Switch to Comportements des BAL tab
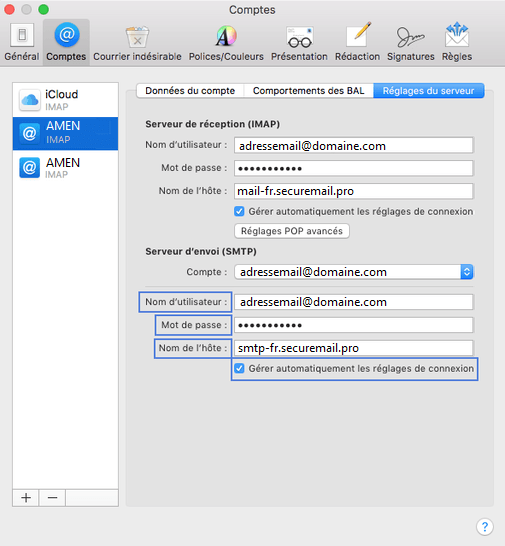Viewport: 505px width, 546px height. pos(309,91)
